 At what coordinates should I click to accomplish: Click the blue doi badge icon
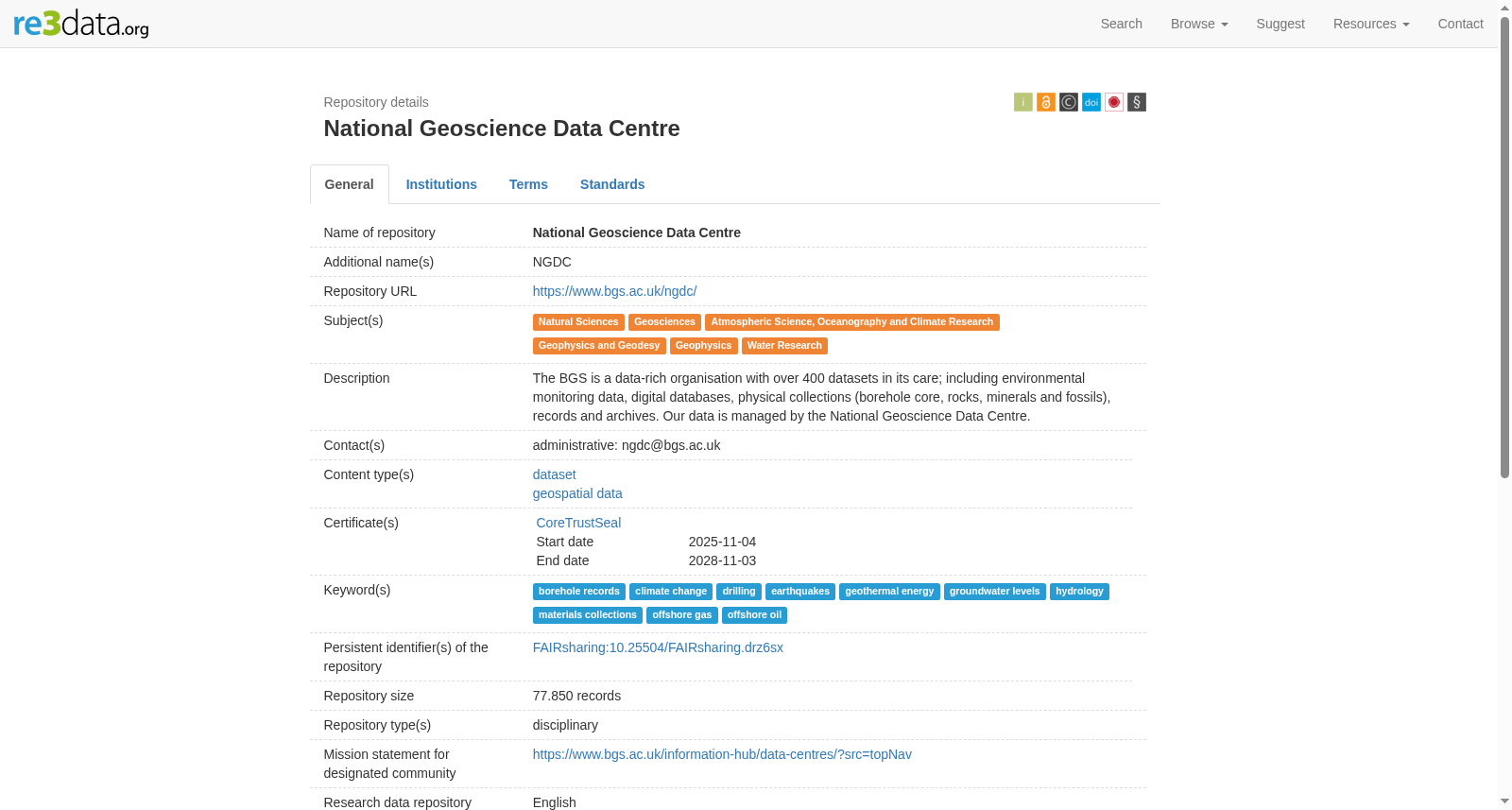[1091, 102]
